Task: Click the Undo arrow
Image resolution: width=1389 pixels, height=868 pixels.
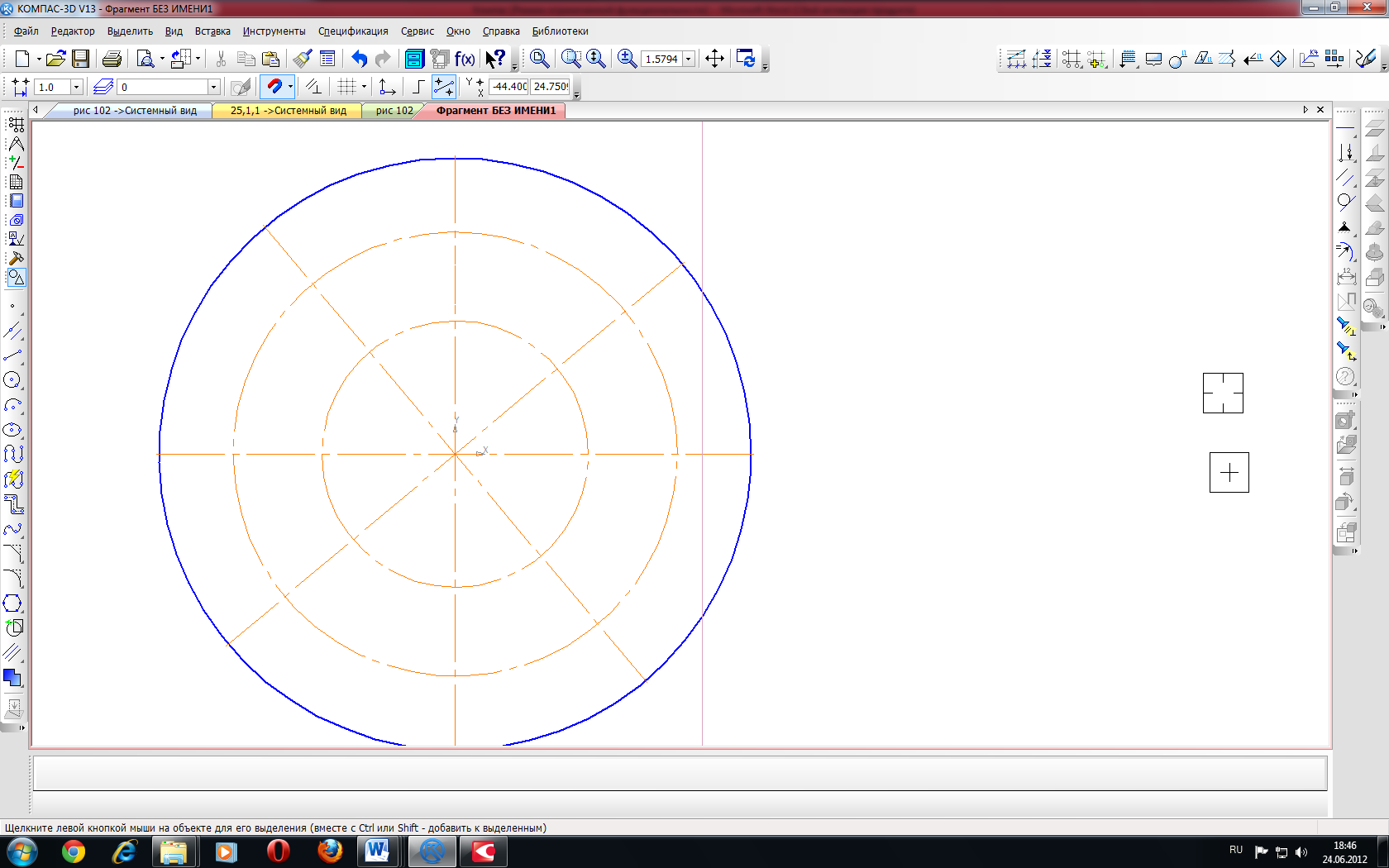Action: pyautogui.click(x=359, y=59)
